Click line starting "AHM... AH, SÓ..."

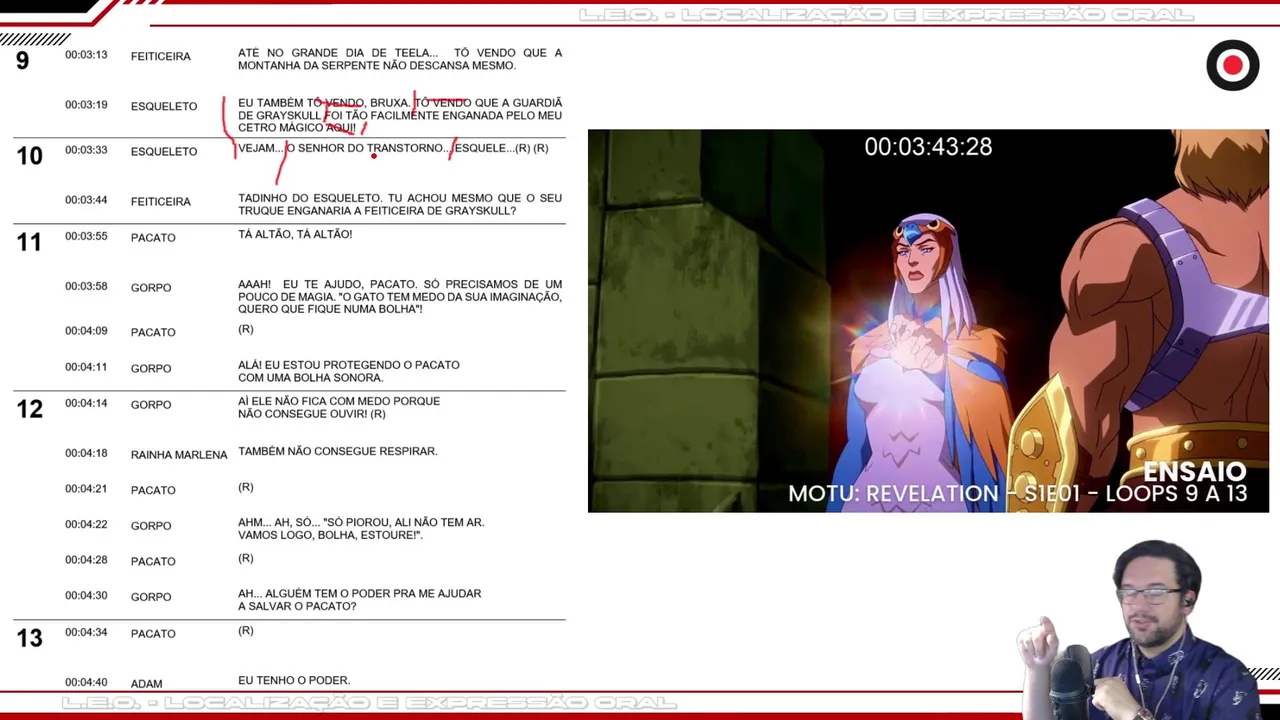tap(362, 528)
